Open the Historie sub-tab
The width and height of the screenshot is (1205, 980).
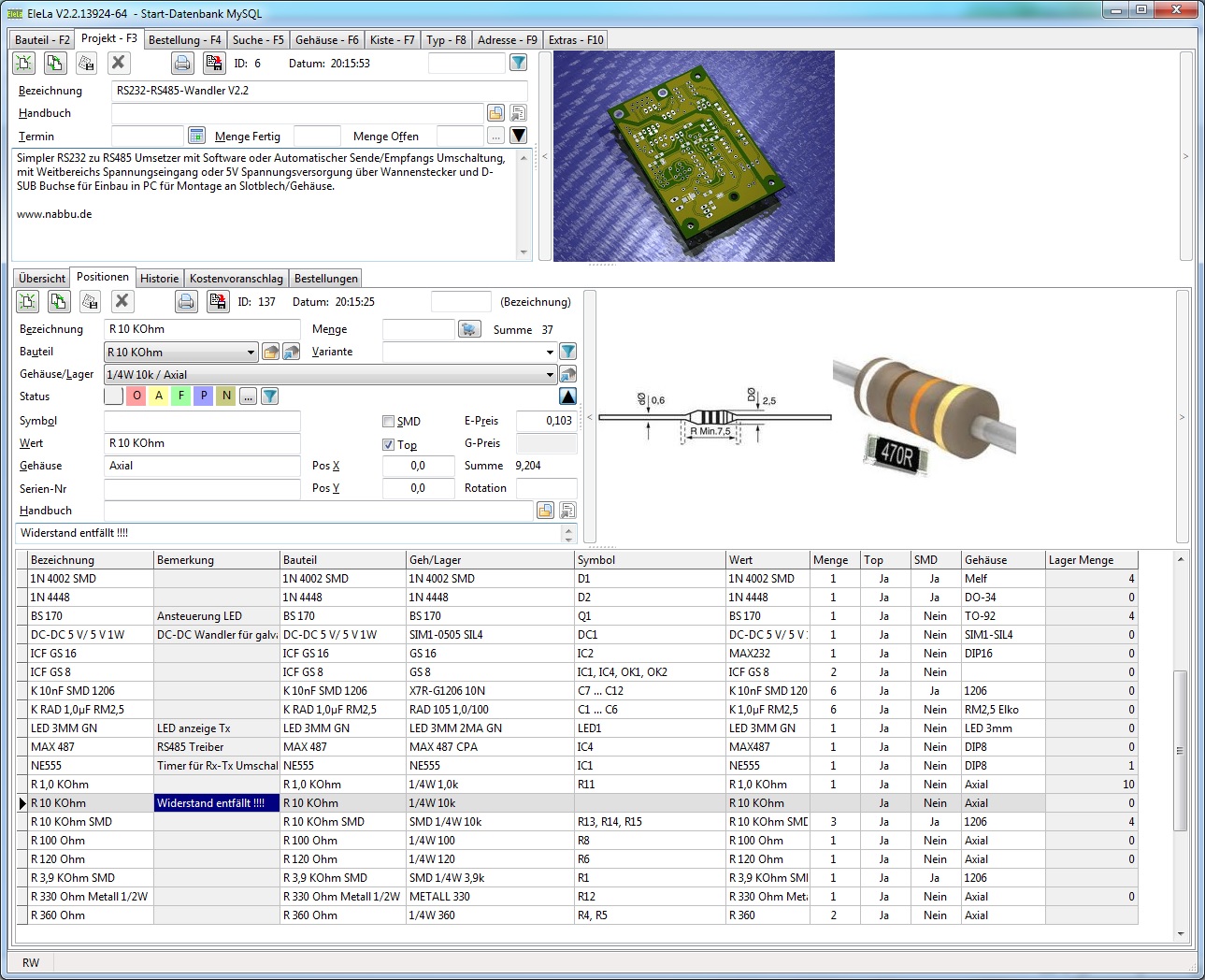pyautogui.click(x=160, y=279)
